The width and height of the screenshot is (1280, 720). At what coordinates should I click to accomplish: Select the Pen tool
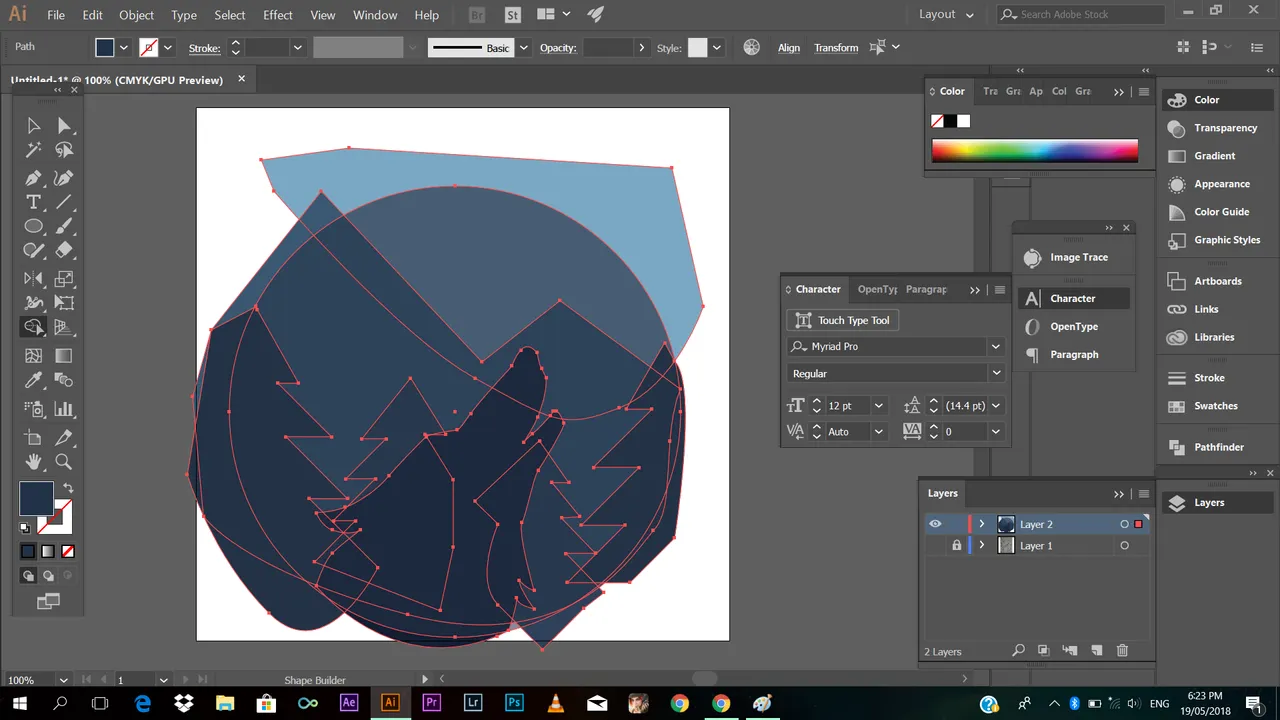coord(33,178)
